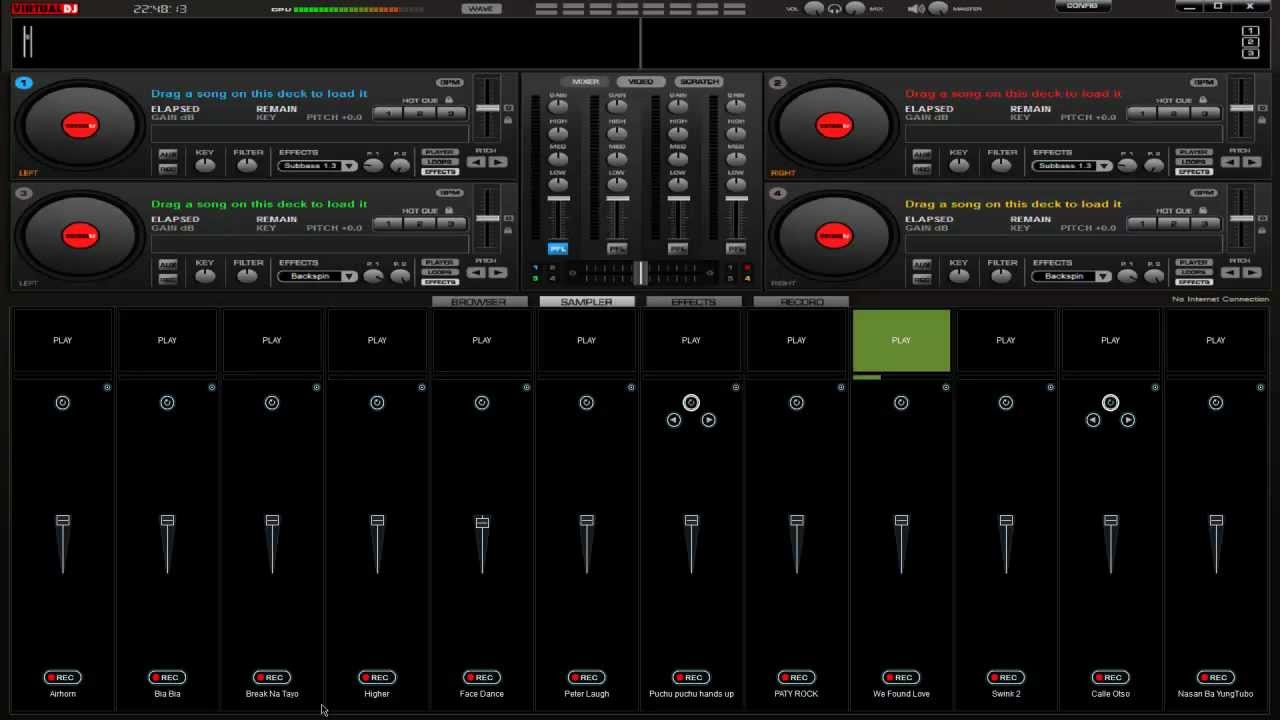Click deck 1 pitch slider handle
The image size is (1280, 720).
point(487,108)
